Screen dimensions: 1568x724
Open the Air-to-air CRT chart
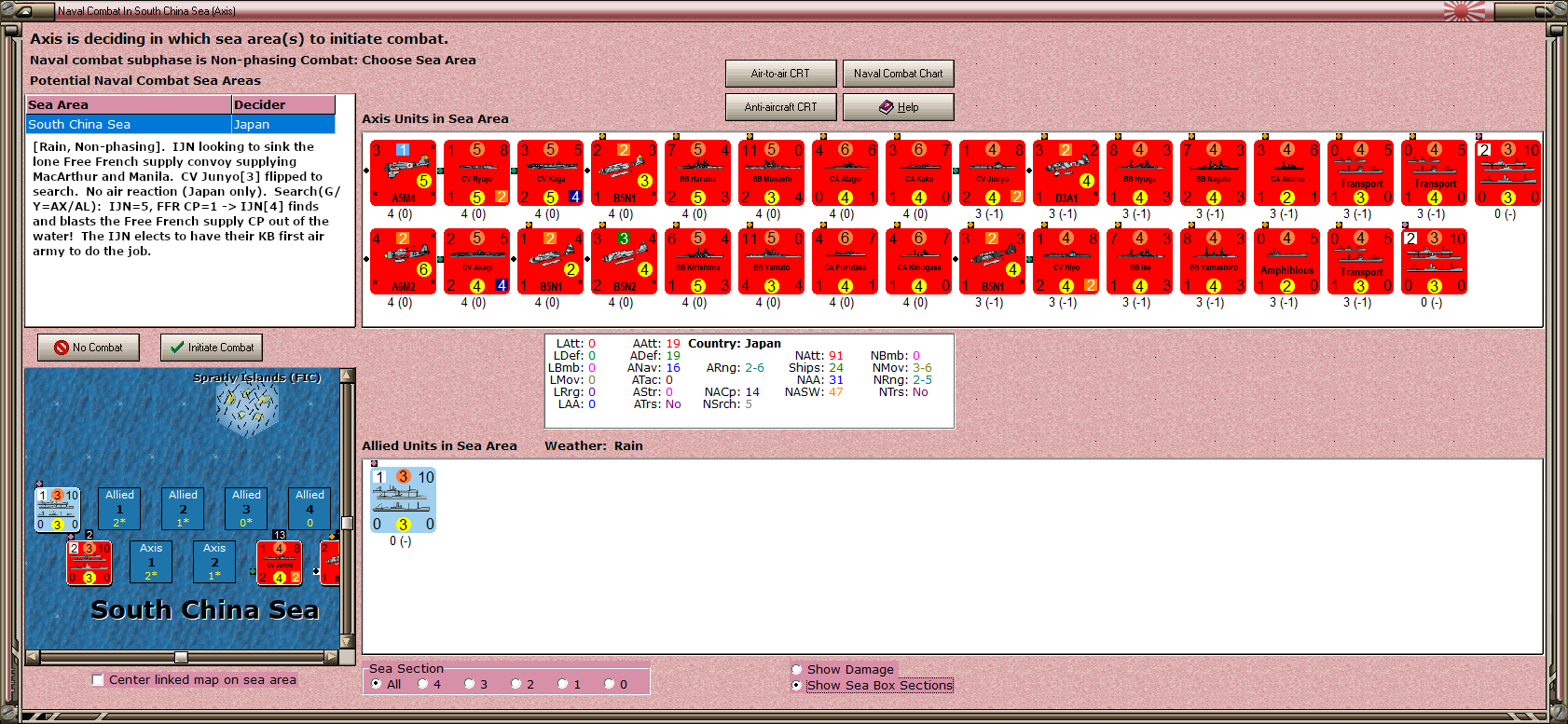[780, 74]
